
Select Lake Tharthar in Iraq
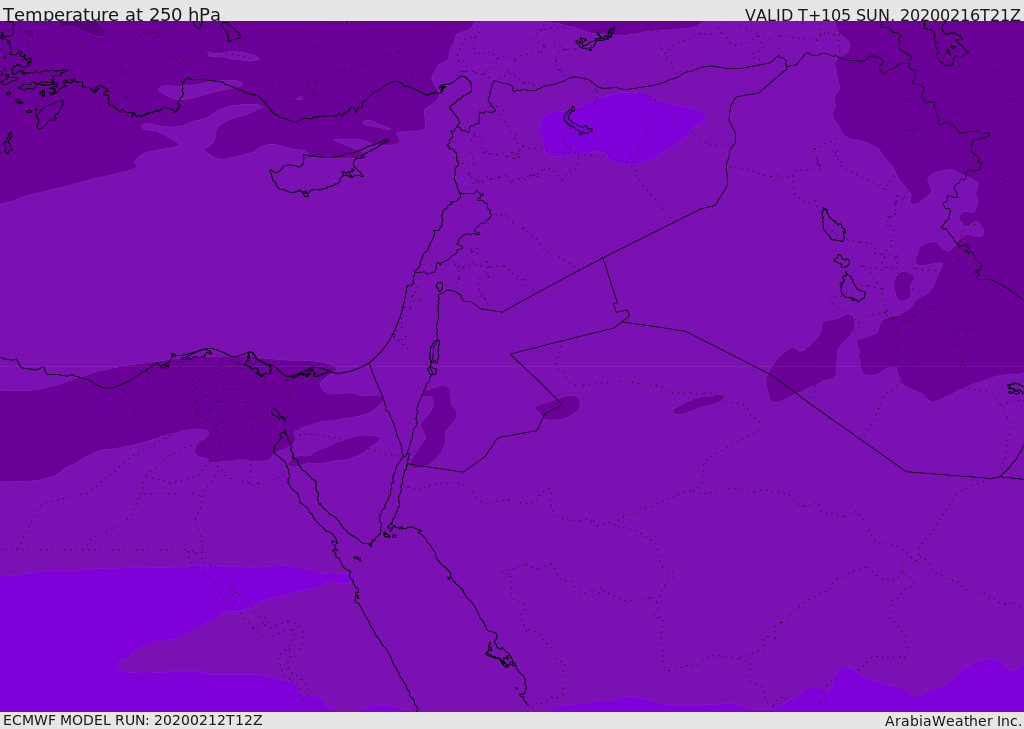pos(833,225)
